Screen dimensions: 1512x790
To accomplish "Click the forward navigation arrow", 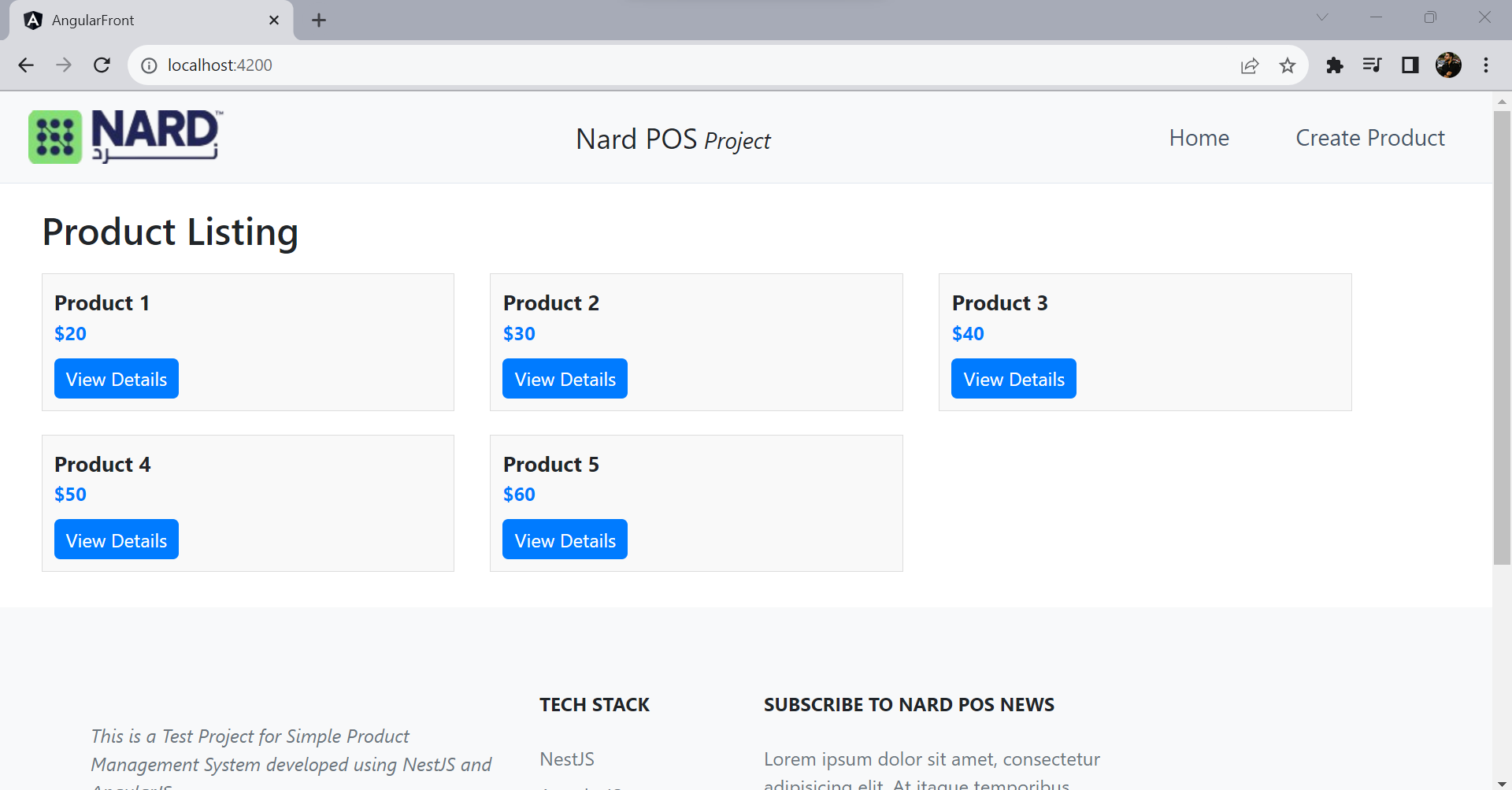I will [x=64, y=65].
